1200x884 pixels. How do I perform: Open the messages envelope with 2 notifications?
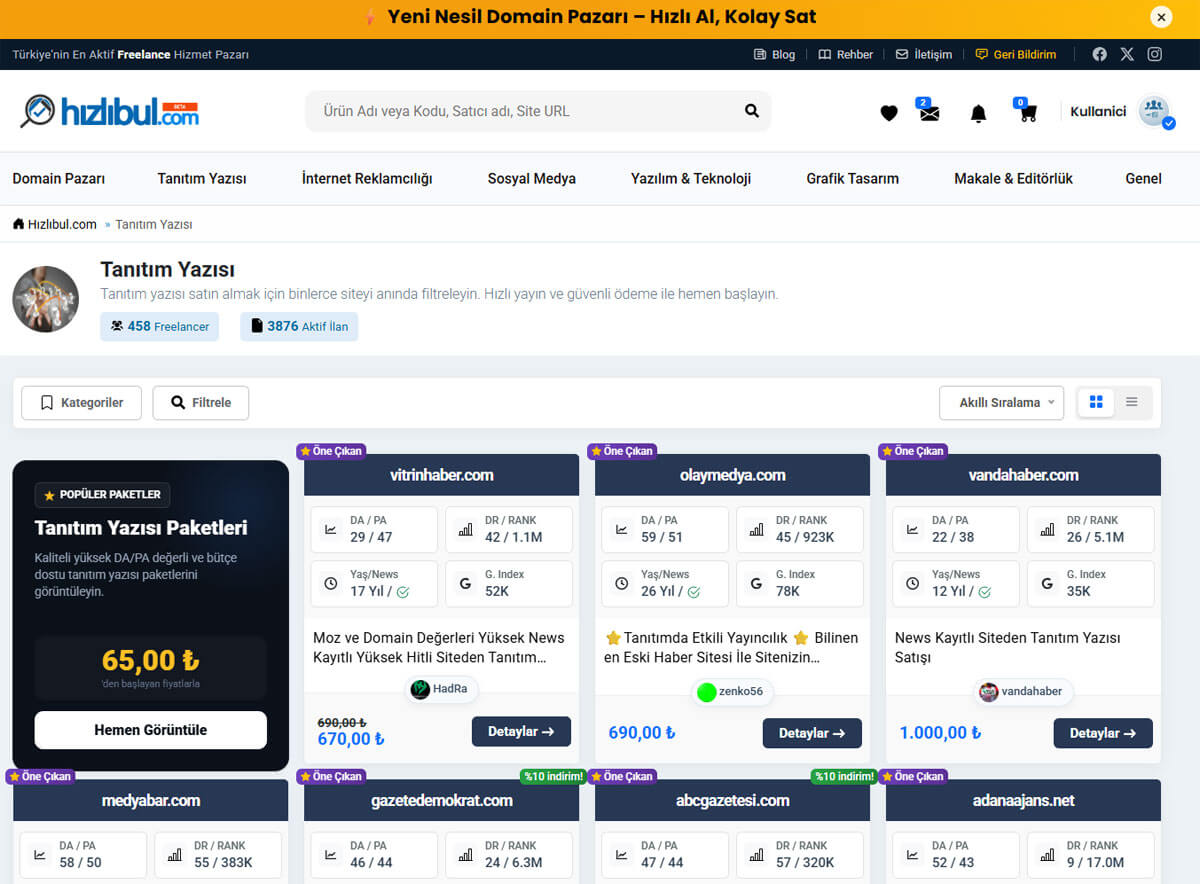928,113
